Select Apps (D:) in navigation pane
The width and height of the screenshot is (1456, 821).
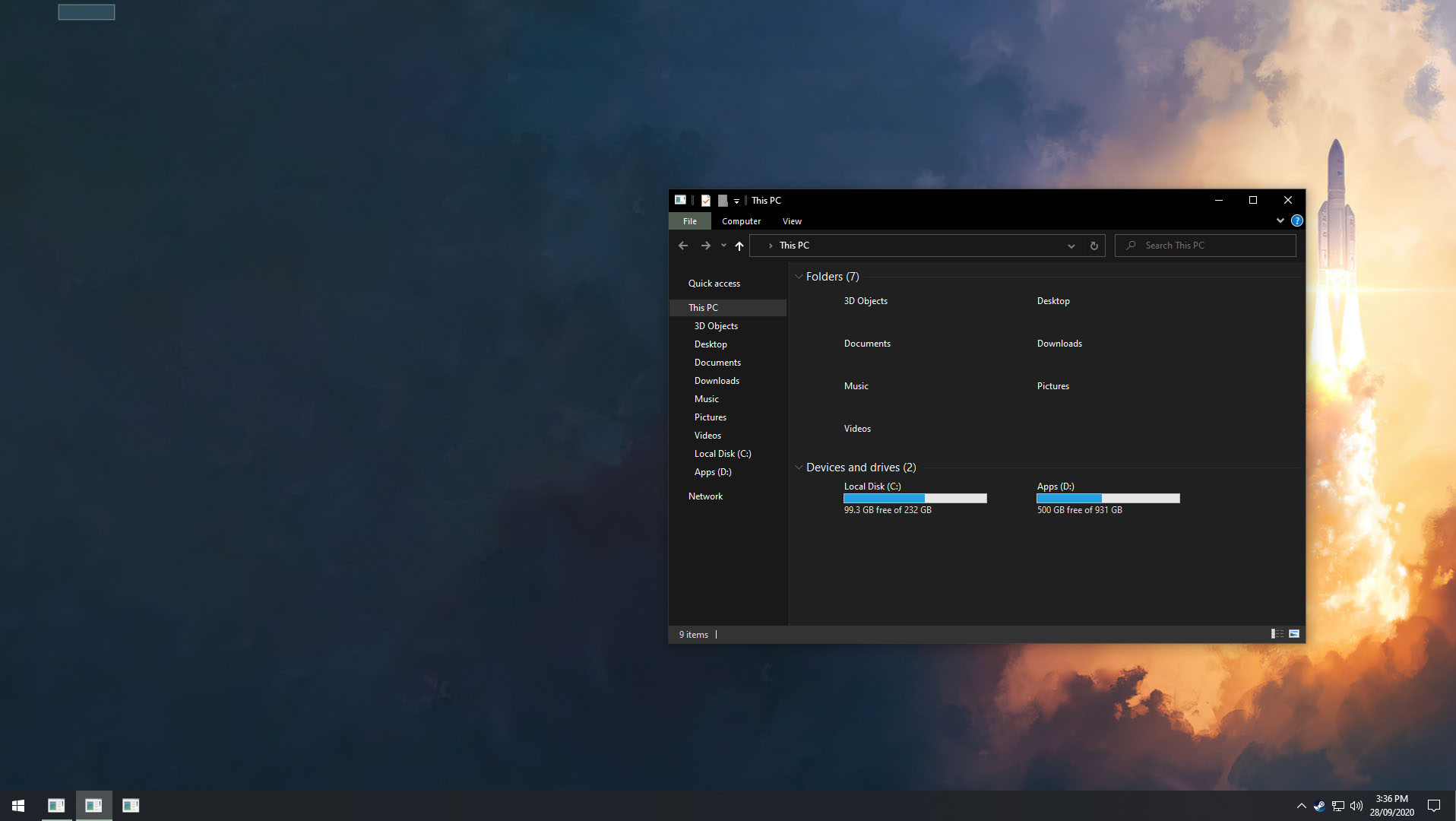(x=713, y=472)
